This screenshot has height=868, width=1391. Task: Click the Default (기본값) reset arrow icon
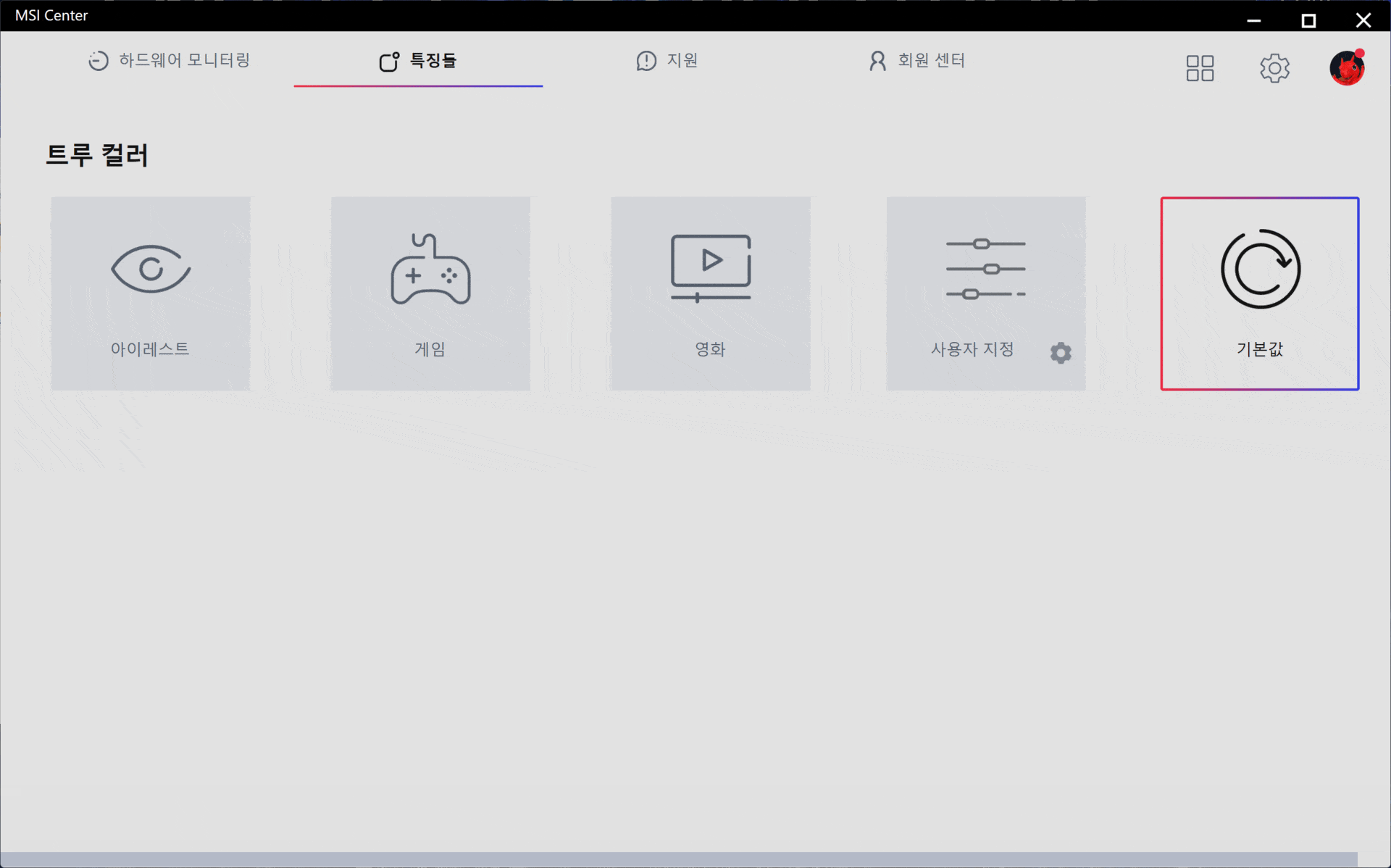click(1260, 269)
